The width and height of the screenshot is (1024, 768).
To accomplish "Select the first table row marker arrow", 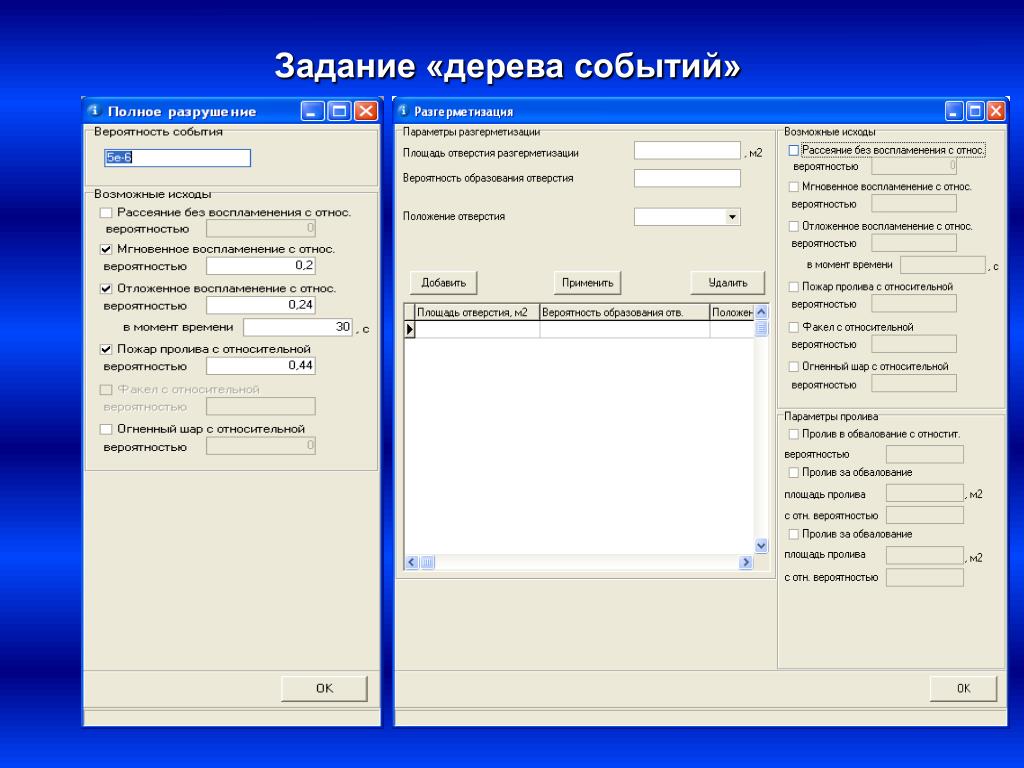I will point(409,329).
